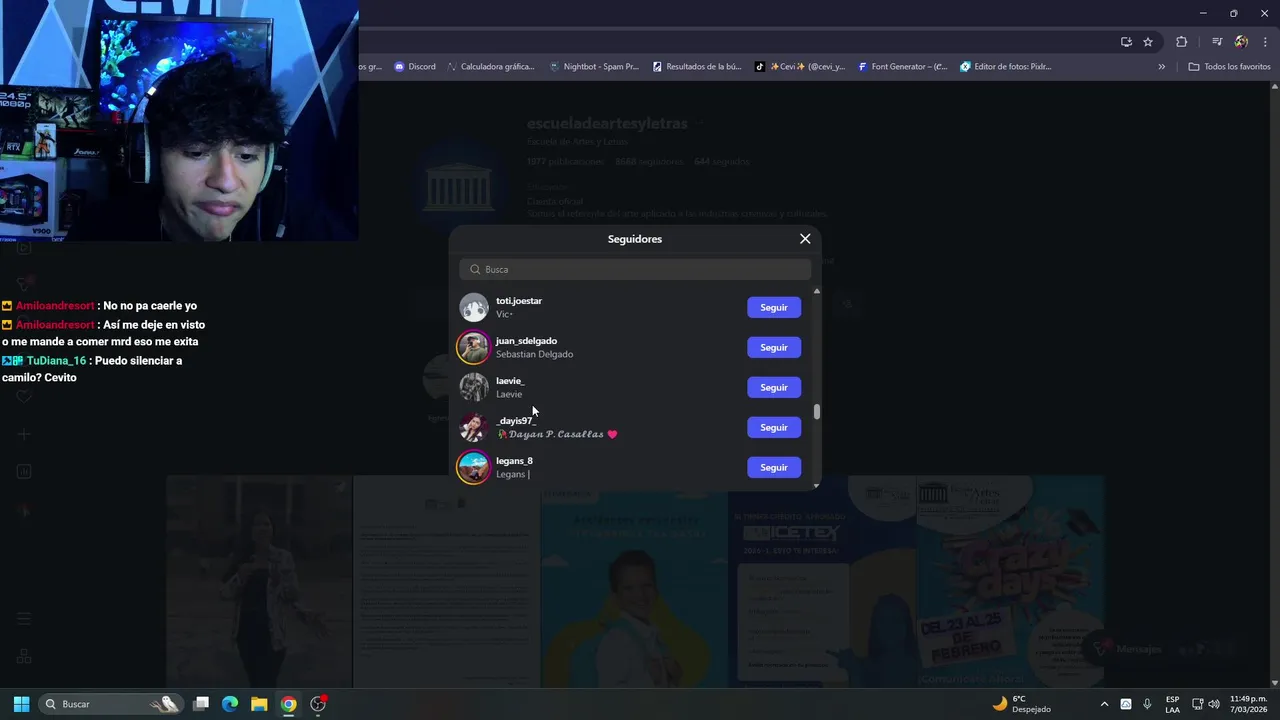Open Chrome three-dot menu
The image size is (1280, 720).
click(x=1266, y=42)
